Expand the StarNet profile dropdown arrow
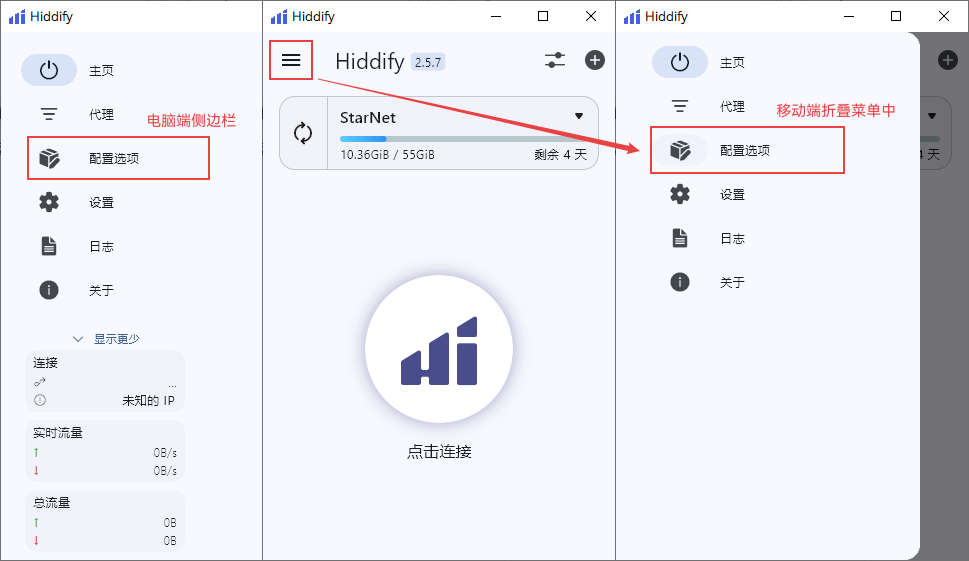 pos(579,116)
